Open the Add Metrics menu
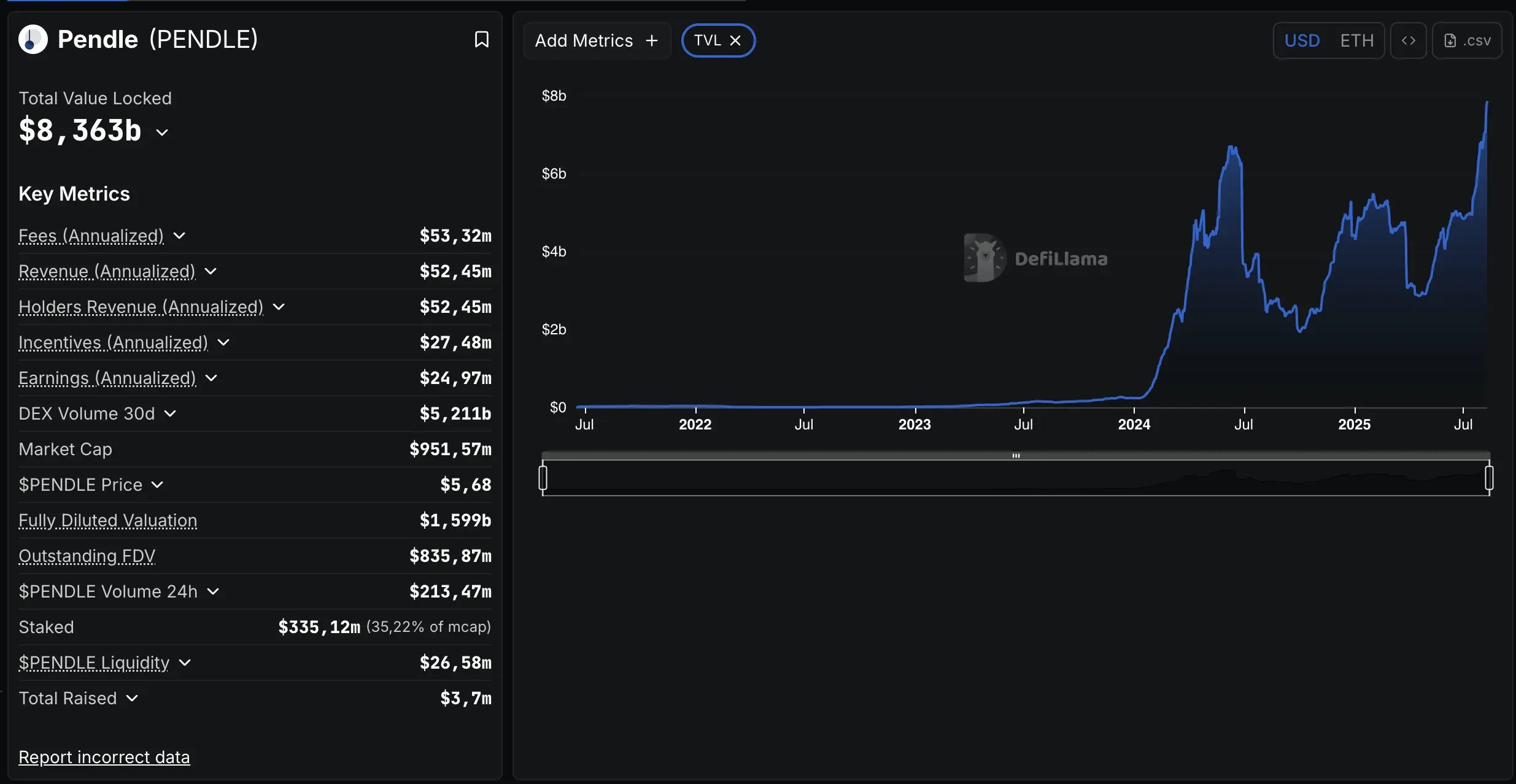1516x784 pixels. point(597,40)
